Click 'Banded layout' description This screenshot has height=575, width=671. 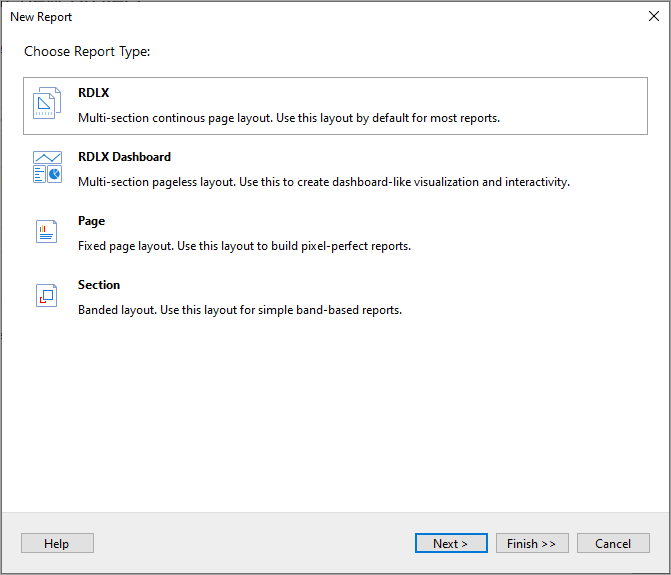(x=240, y=310)
